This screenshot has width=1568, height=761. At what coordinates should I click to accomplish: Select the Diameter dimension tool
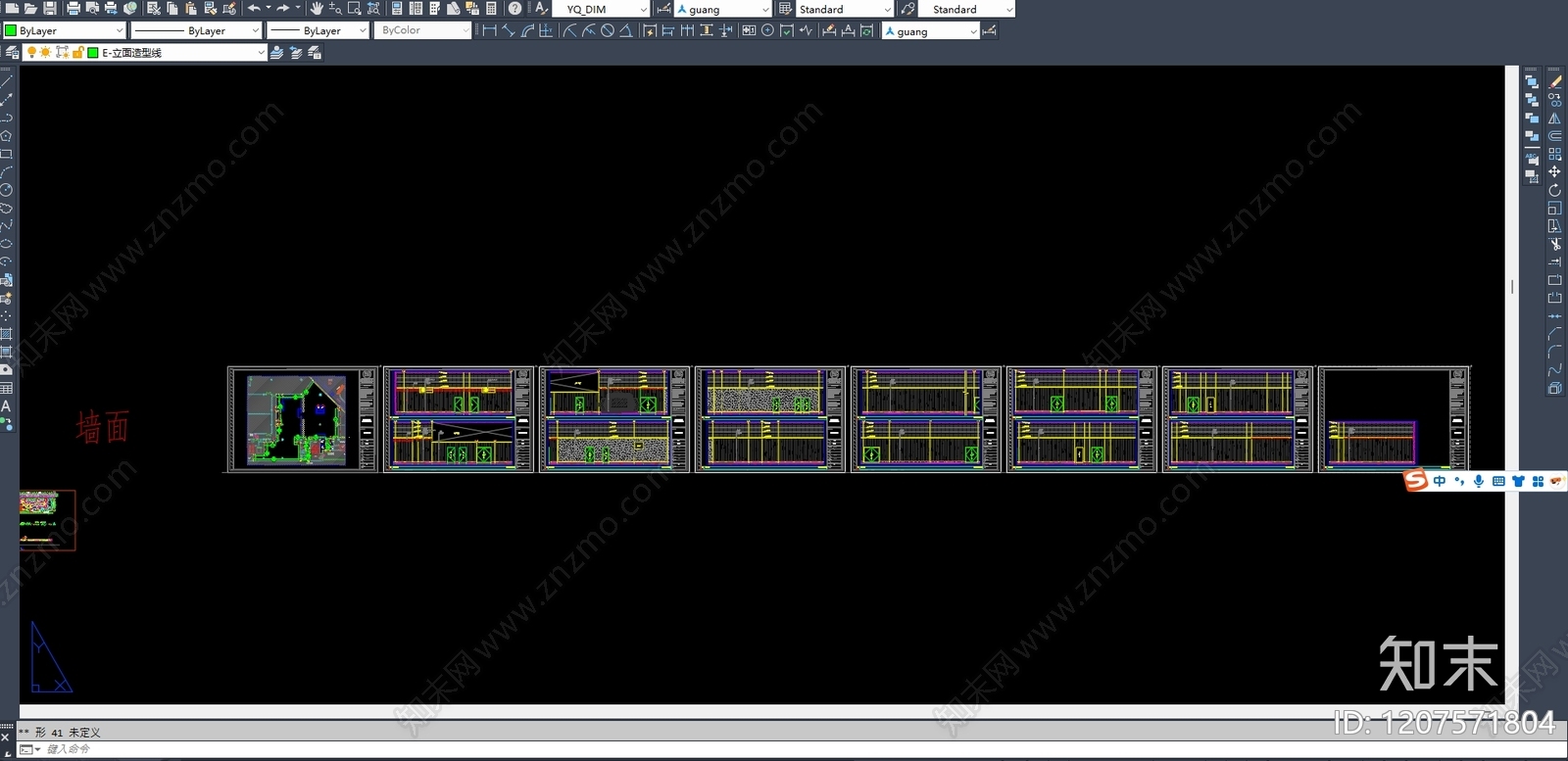(608, 30)
